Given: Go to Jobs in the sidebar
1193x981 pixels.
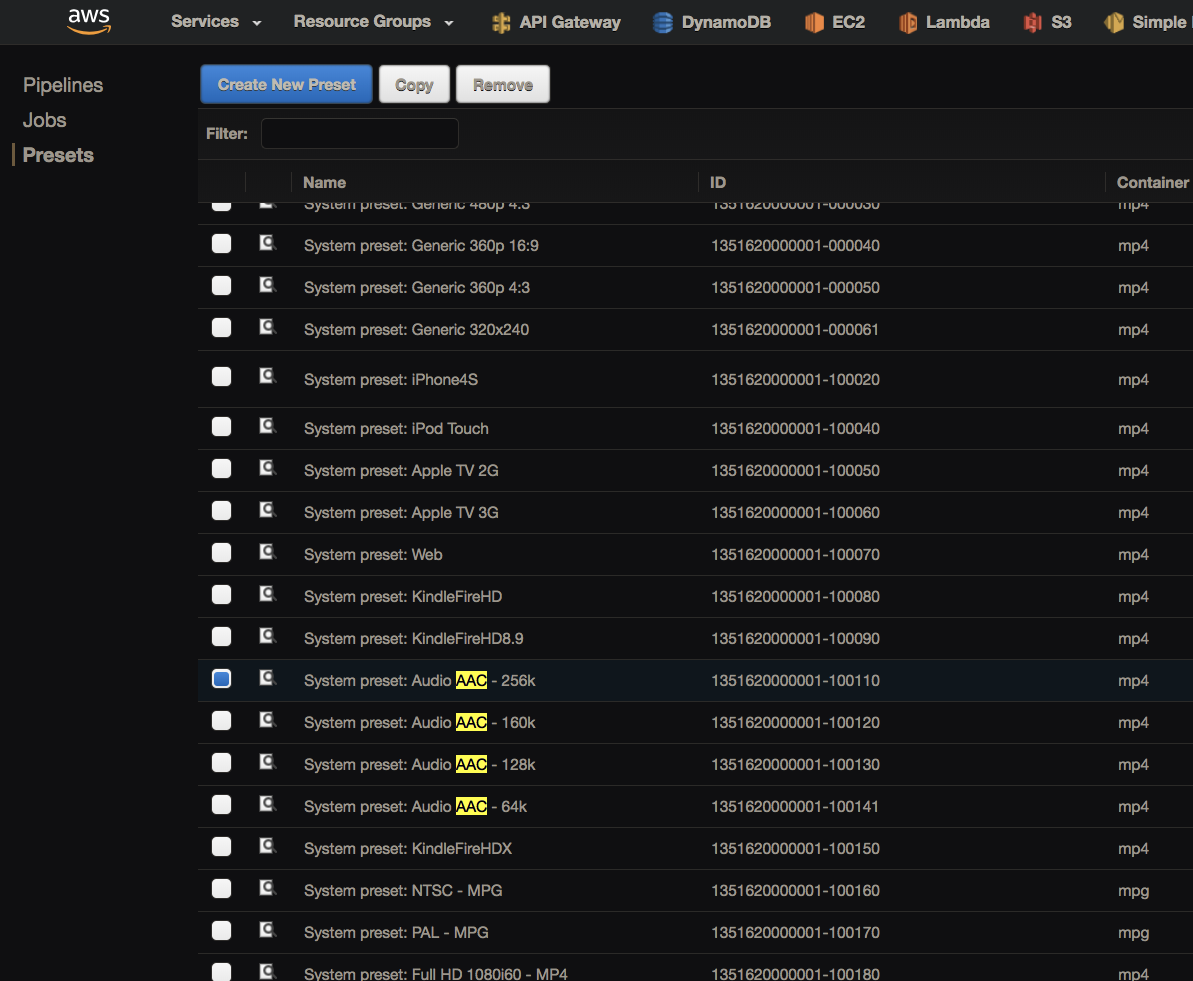Looking at the screenshot, I should click(44, 120).
